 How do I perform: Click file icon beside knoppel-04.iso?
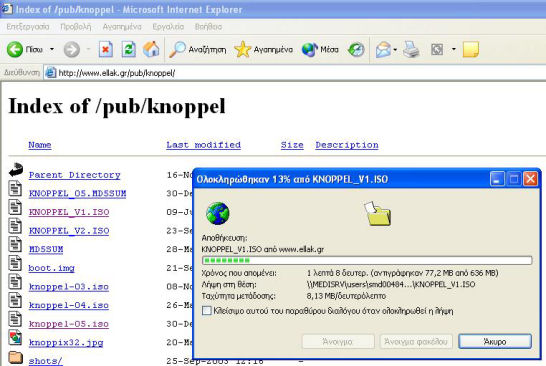[15, 301]
